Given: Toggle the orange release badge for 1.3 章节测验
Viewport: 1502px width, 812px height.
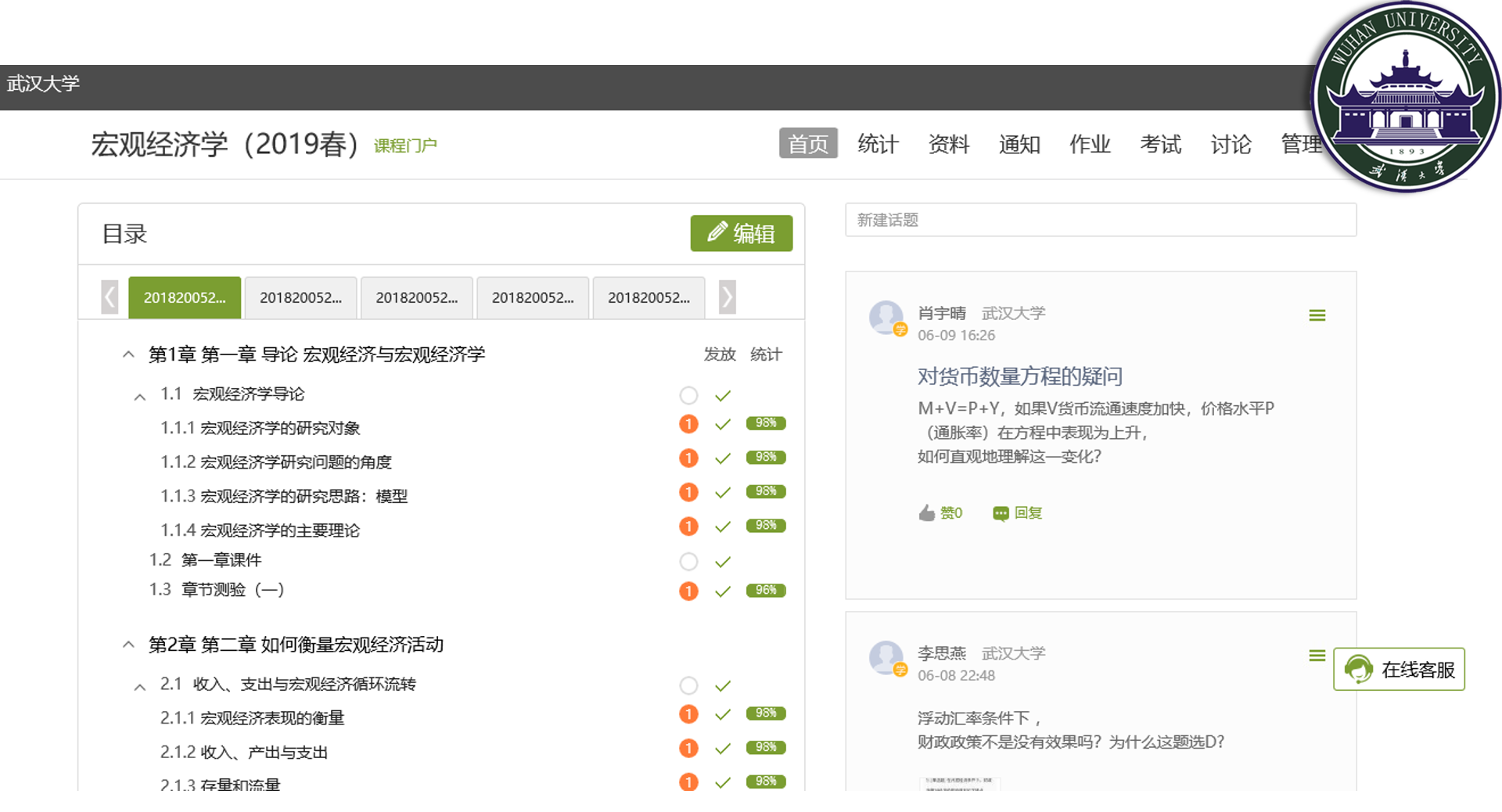Looking at the screenshot, I should (688, 591).
